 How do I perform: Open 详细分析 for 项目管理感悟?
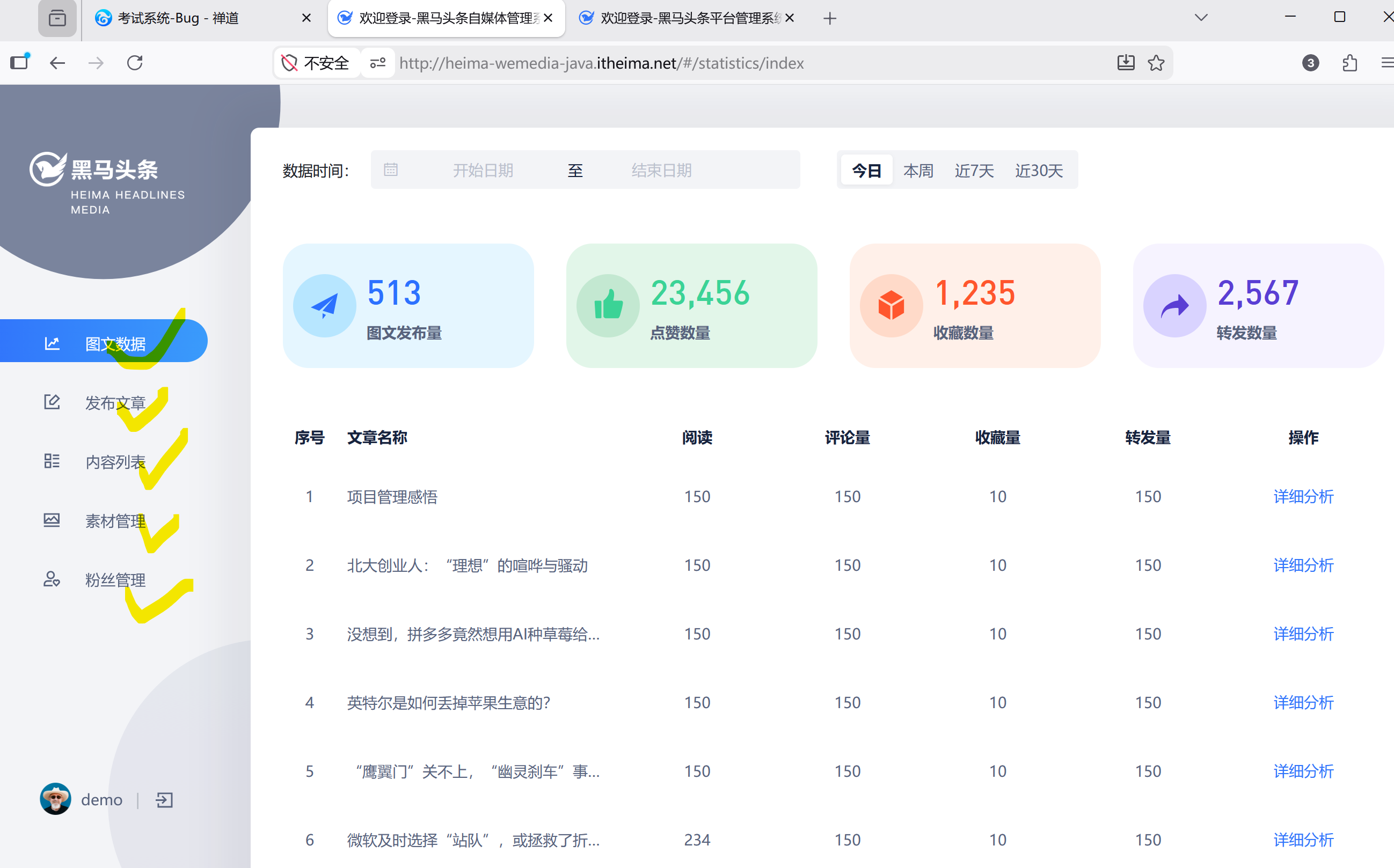point(1303,496)
